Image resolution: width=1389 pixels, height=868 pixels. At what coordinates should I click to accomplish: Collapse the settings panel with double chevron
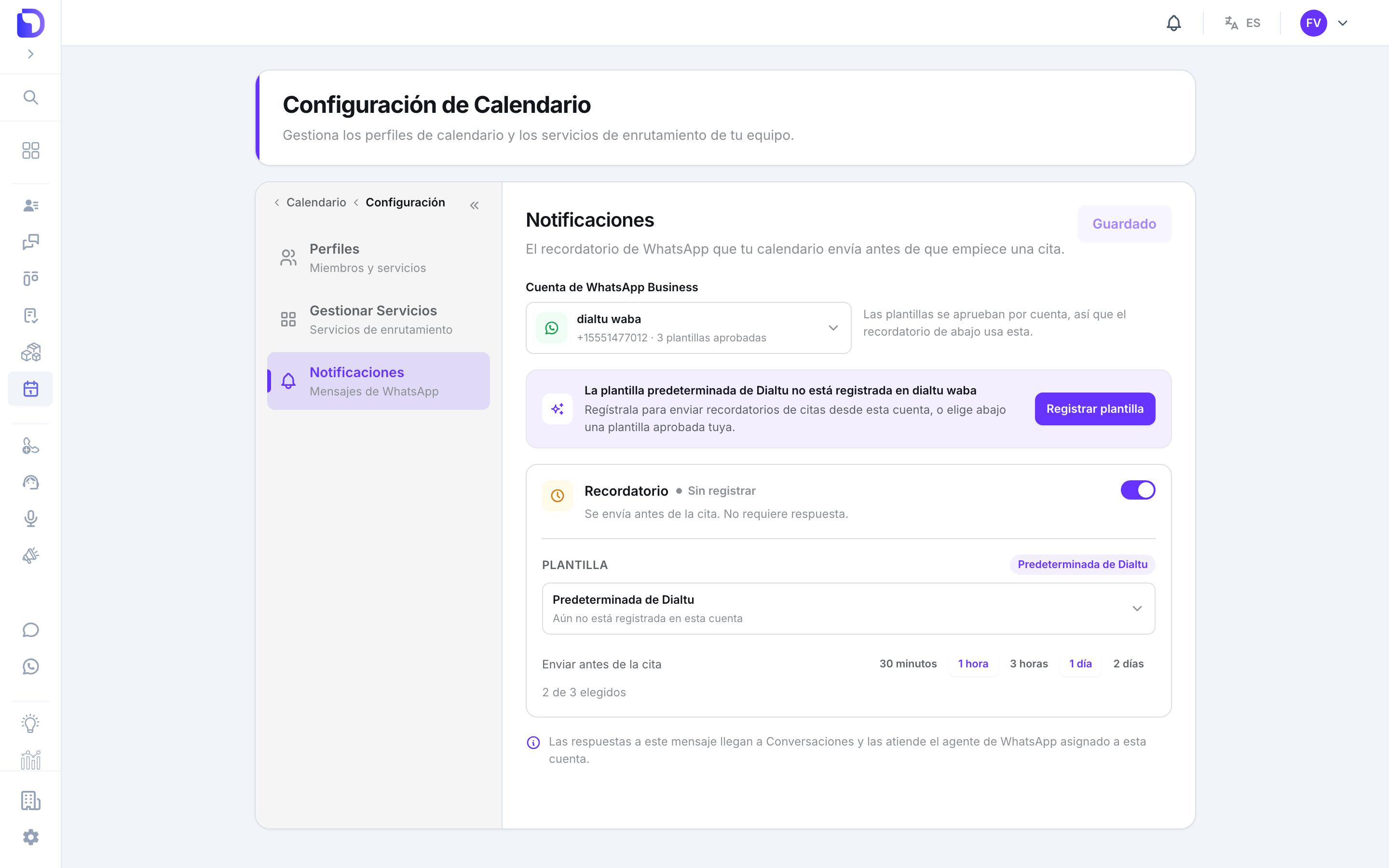click(474, 205)
